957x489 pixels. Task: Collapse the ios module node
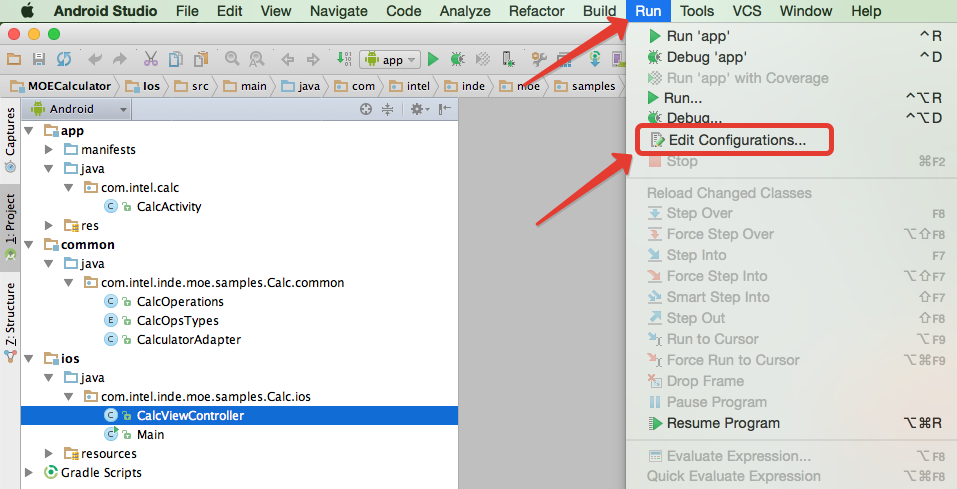28,358
